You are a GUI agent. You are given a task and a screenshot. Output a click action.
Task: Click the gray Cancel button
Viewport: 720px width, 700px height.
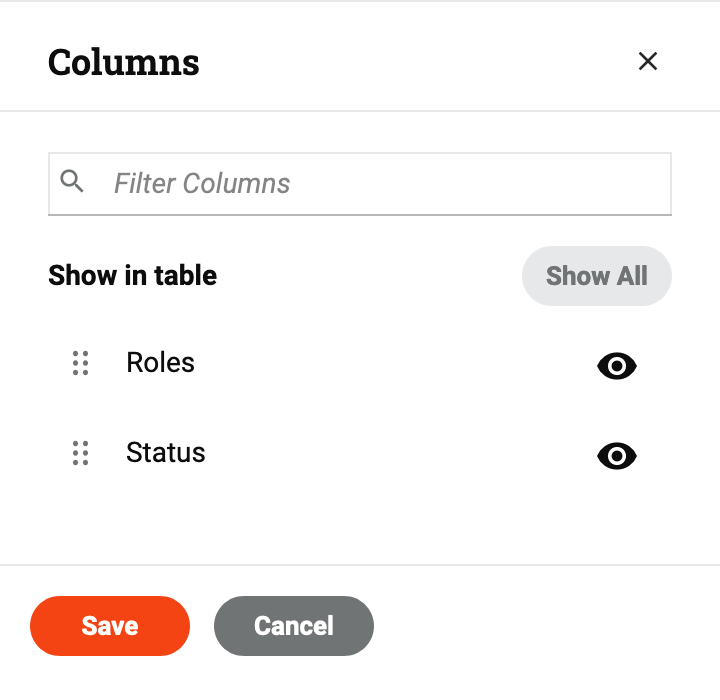pos(294,626)
